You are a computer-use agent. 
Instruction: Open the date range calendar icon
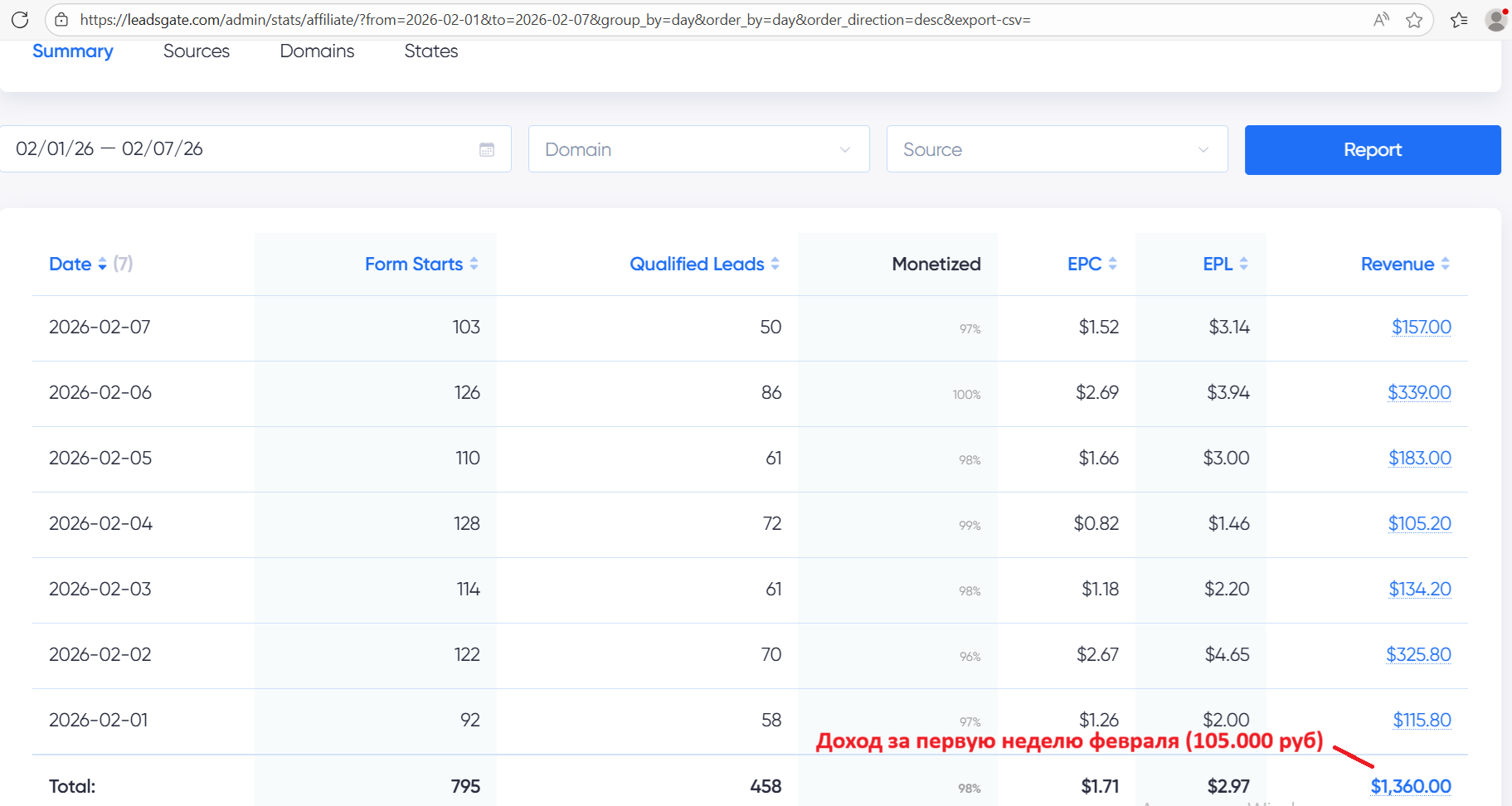(x=487, y=149)
